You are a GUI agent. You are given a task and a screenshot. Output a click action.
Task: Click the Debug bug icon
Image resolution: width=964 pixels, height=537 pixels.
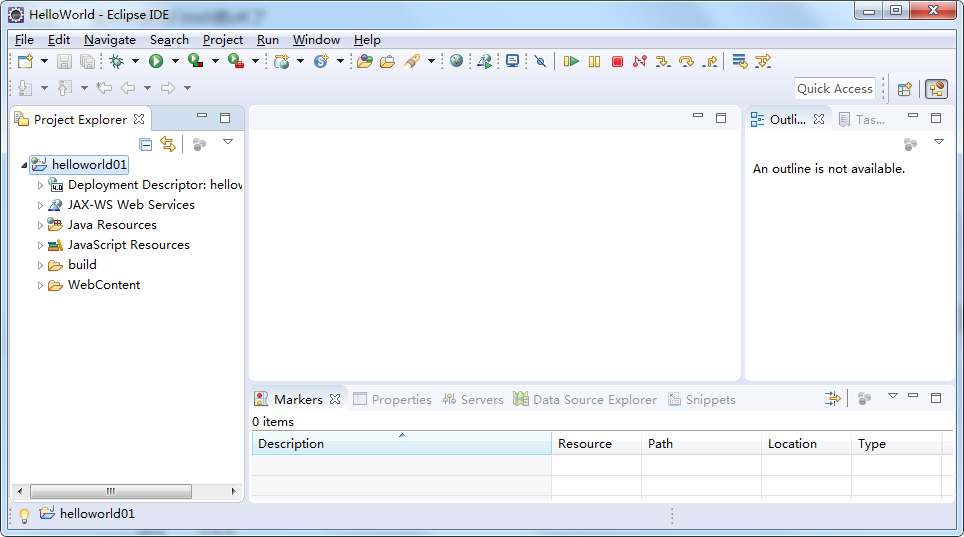coord(116,61)
